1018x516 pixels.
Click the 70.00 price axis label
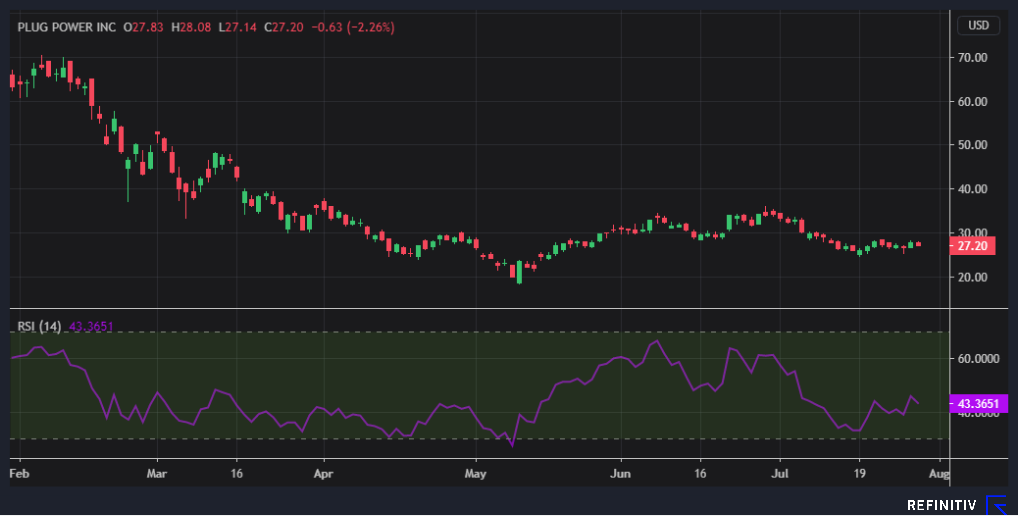click(972, 58)
